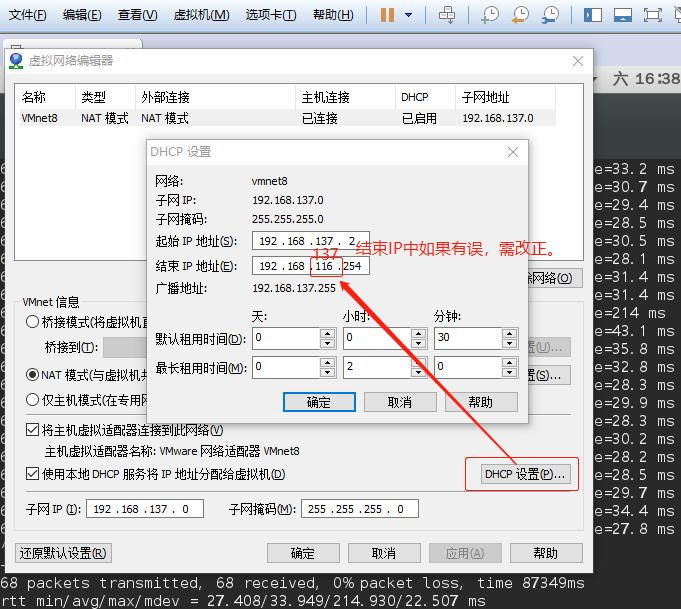Decrease maximum lease days spinner
Viewport: 681px width, 609px height.
(x=327, y=372)
